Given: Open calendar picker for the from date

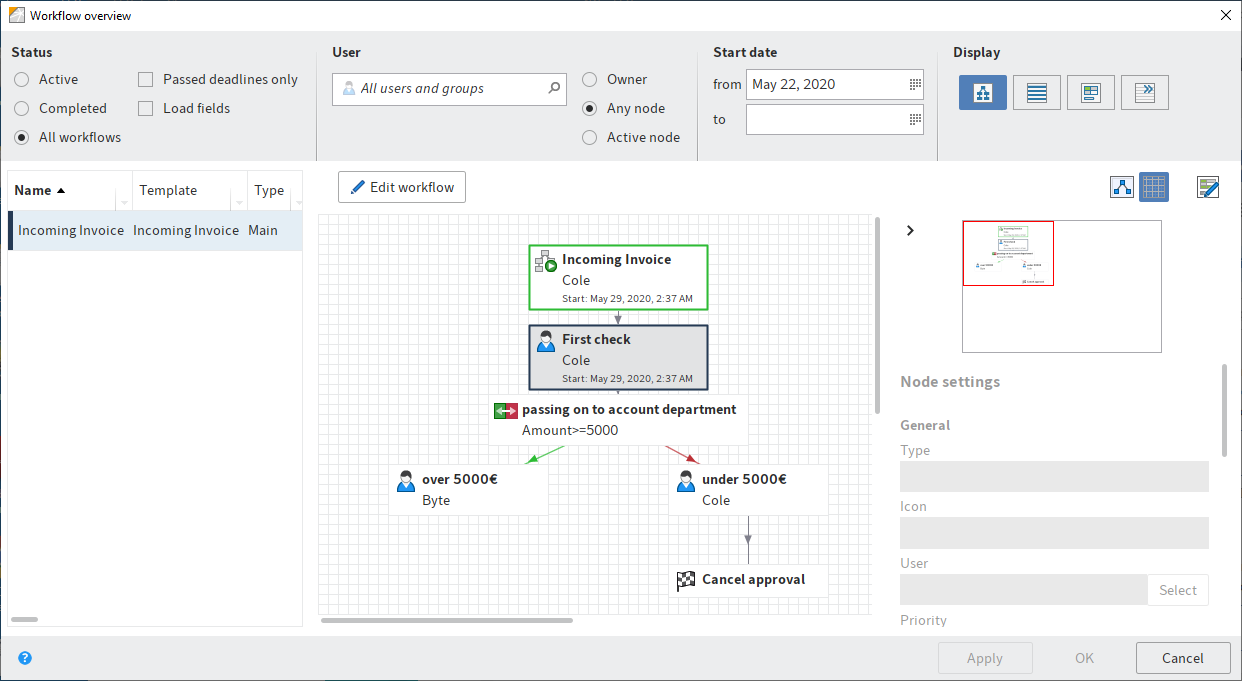Looking at the screenshot, I should tap(914, 85).
